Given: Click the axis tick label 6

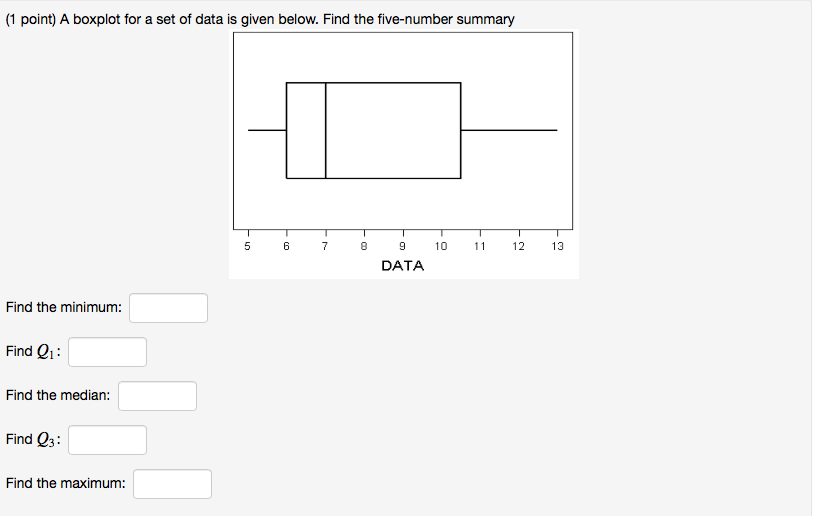Looking at the screenshot, I should point(286,246).
